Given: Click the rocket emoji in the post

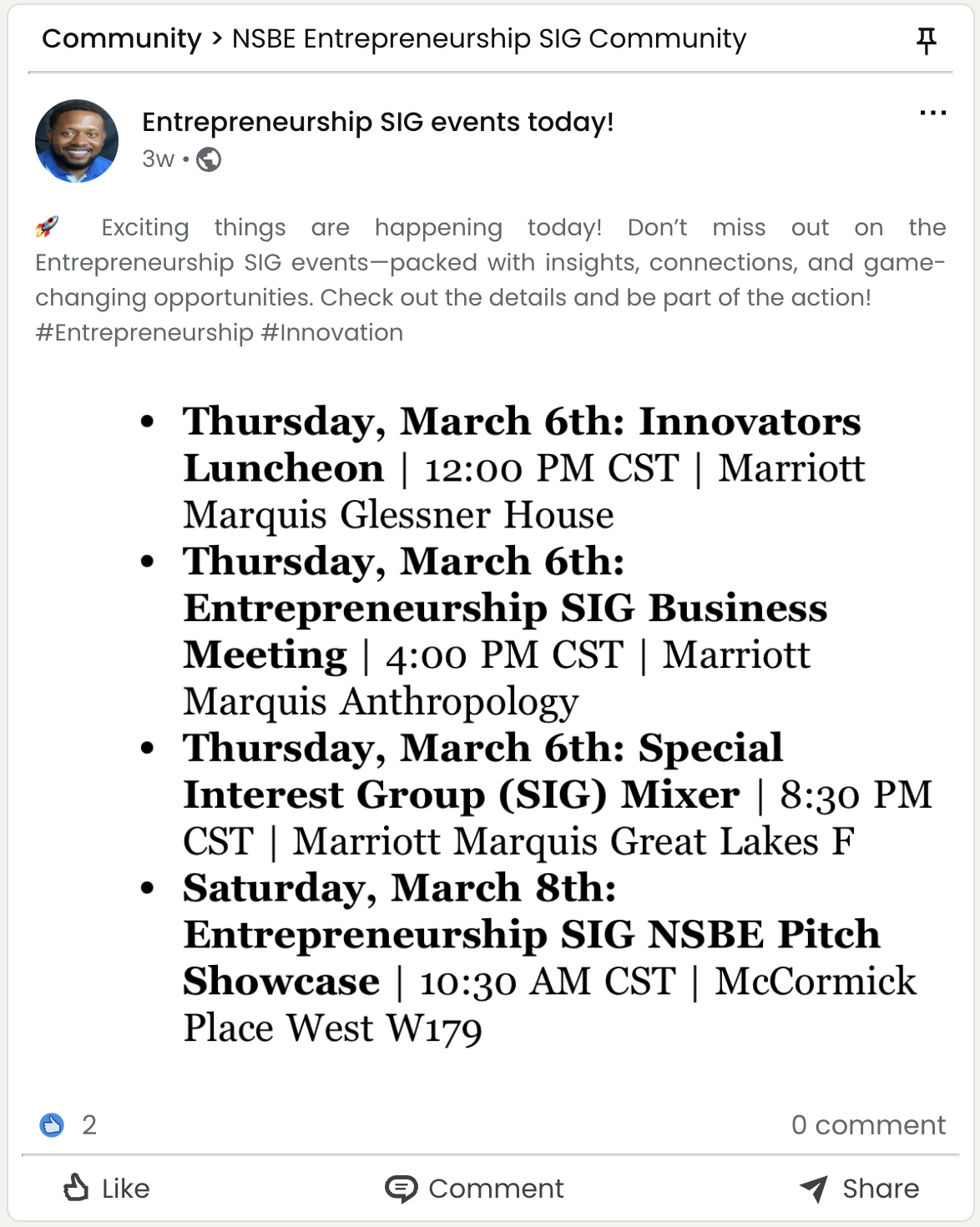Looking at the screenshot, I should (x=48, y=227).
